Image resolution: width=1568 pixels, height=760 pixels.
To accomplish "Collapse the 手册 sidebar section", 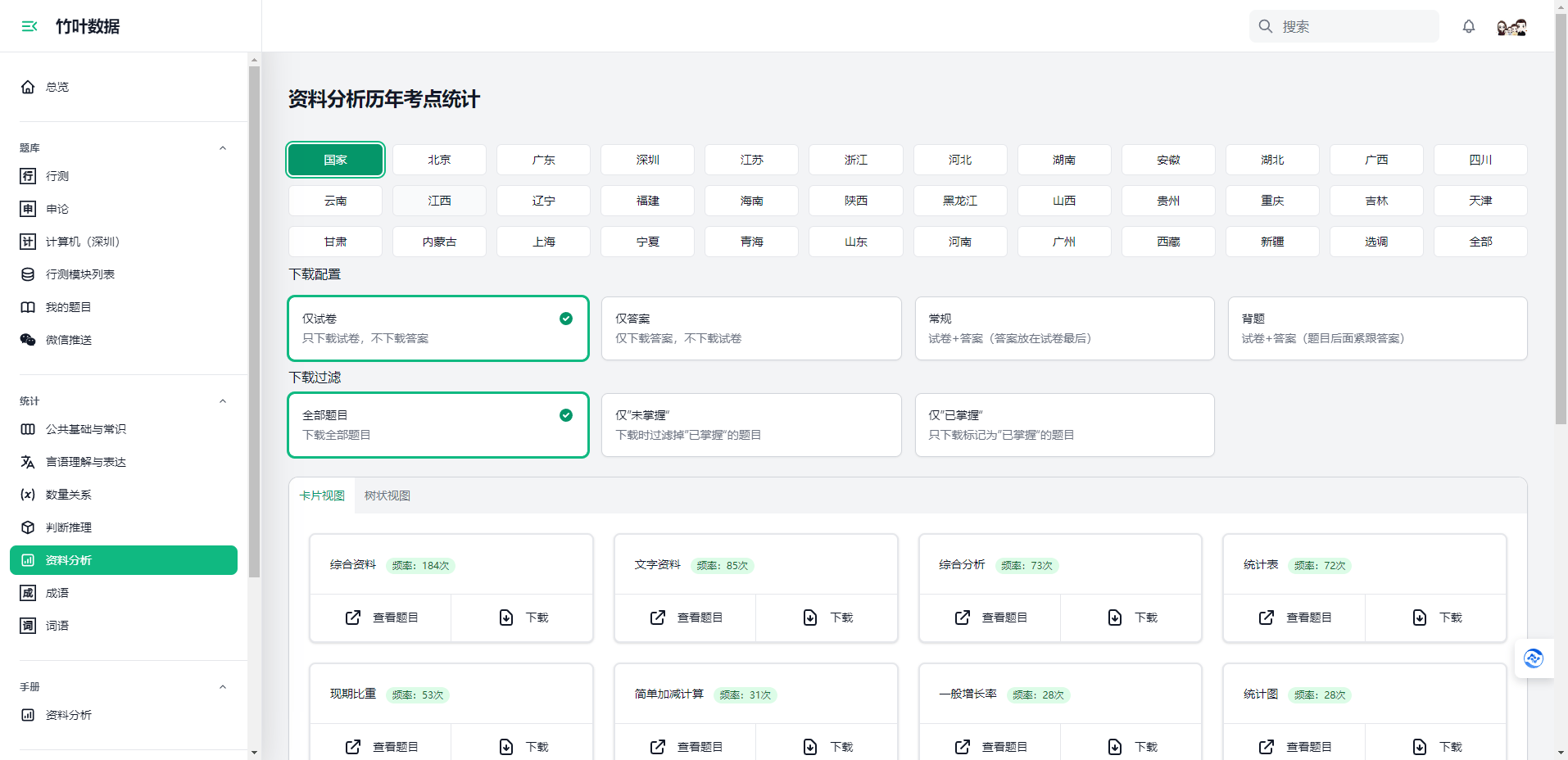I will coord(223,687).
